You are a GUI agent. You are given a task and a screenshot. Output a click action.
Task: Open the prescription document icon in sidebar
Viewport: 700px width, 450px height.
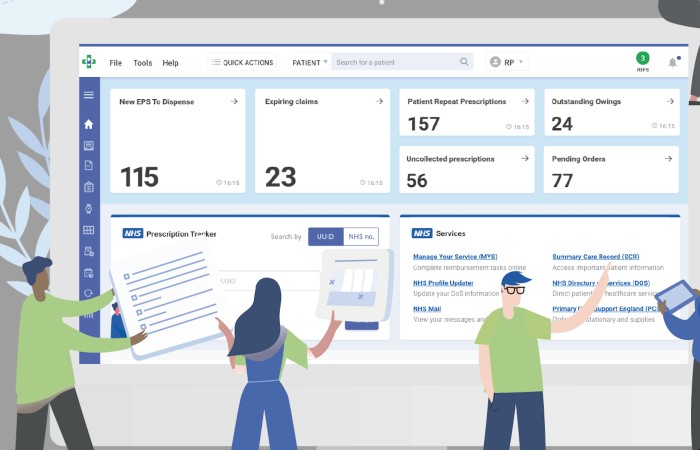pos(89,166)
